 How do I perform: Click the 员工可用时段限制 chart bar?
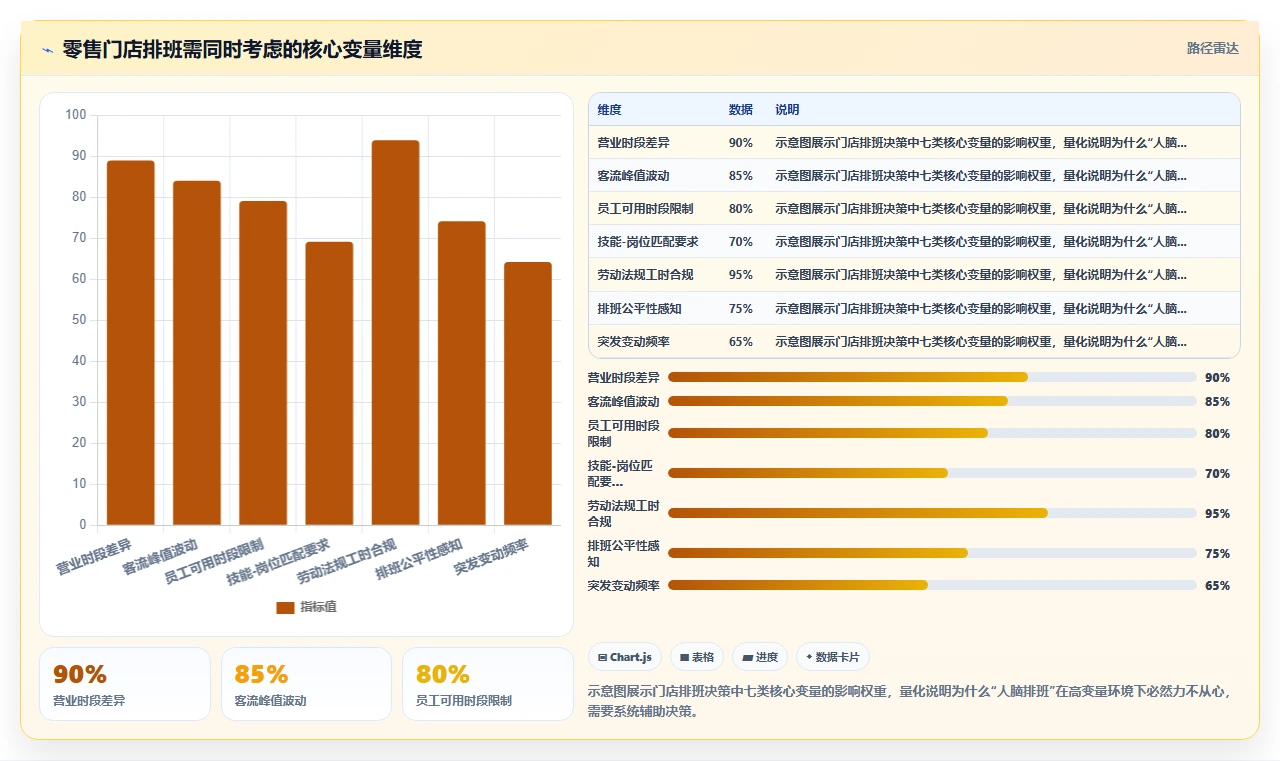tap(263, 363)
